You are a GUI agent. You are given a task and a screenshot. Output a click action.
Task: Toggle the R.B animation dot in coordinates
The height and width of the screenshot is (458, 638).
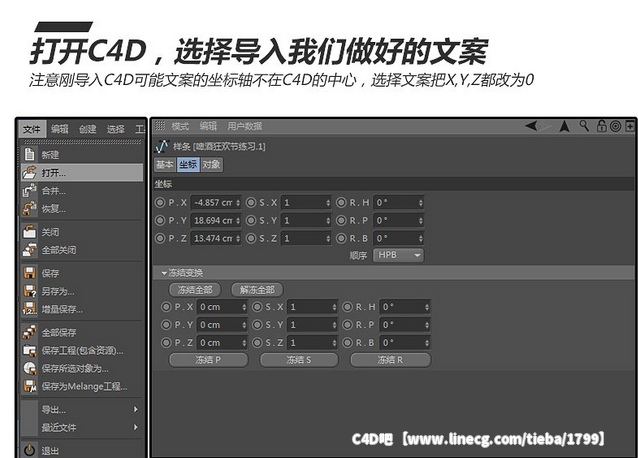[341, 238]
